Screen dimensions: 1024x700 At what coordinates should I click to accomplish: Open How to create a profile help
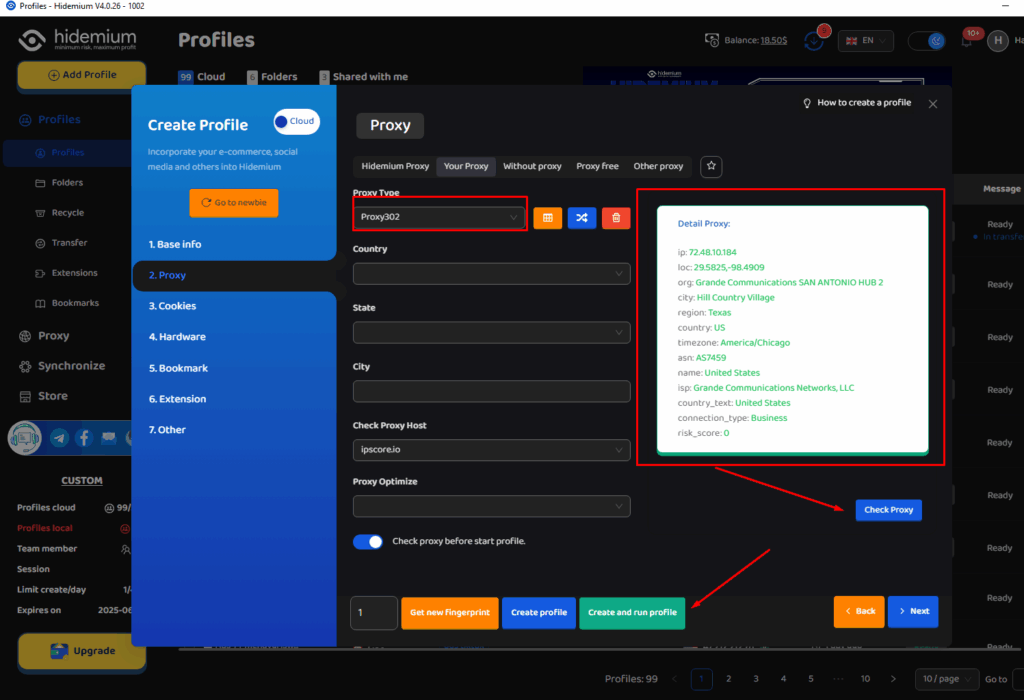pyautogui.click(x=857, y=103)
